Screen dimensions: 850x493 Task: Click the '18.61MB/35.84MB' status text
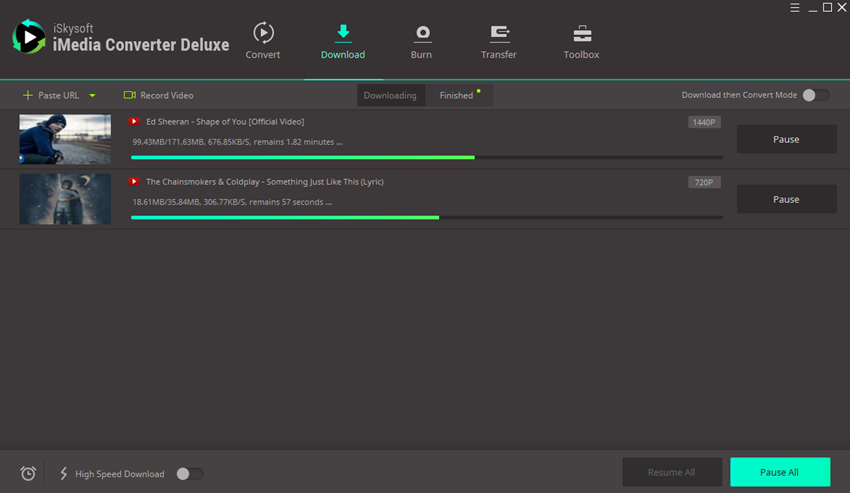point(231,202)
